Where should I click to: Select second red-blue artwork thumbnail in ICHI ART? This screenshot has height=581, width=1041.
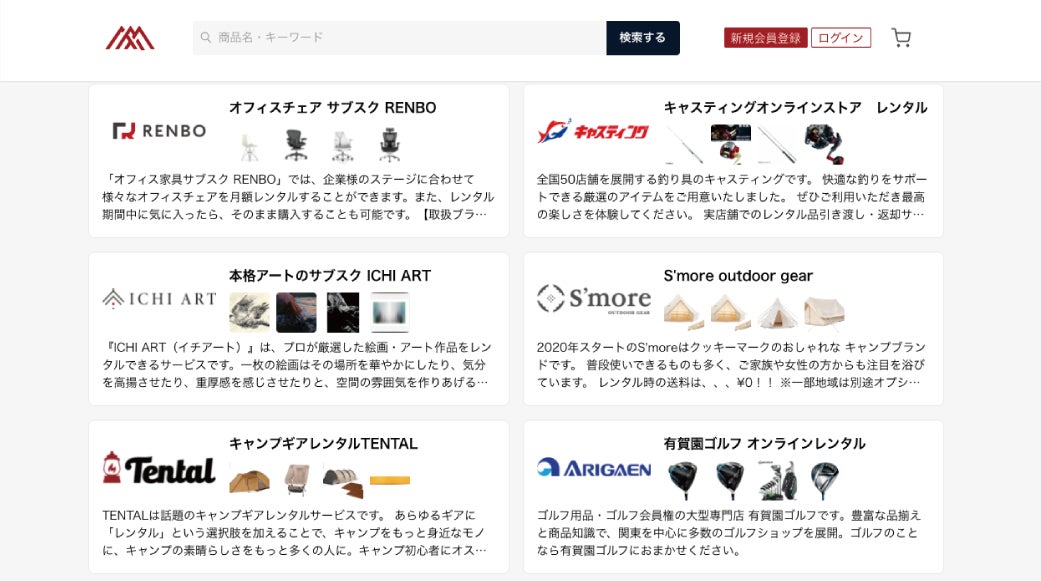pos(296,312)
